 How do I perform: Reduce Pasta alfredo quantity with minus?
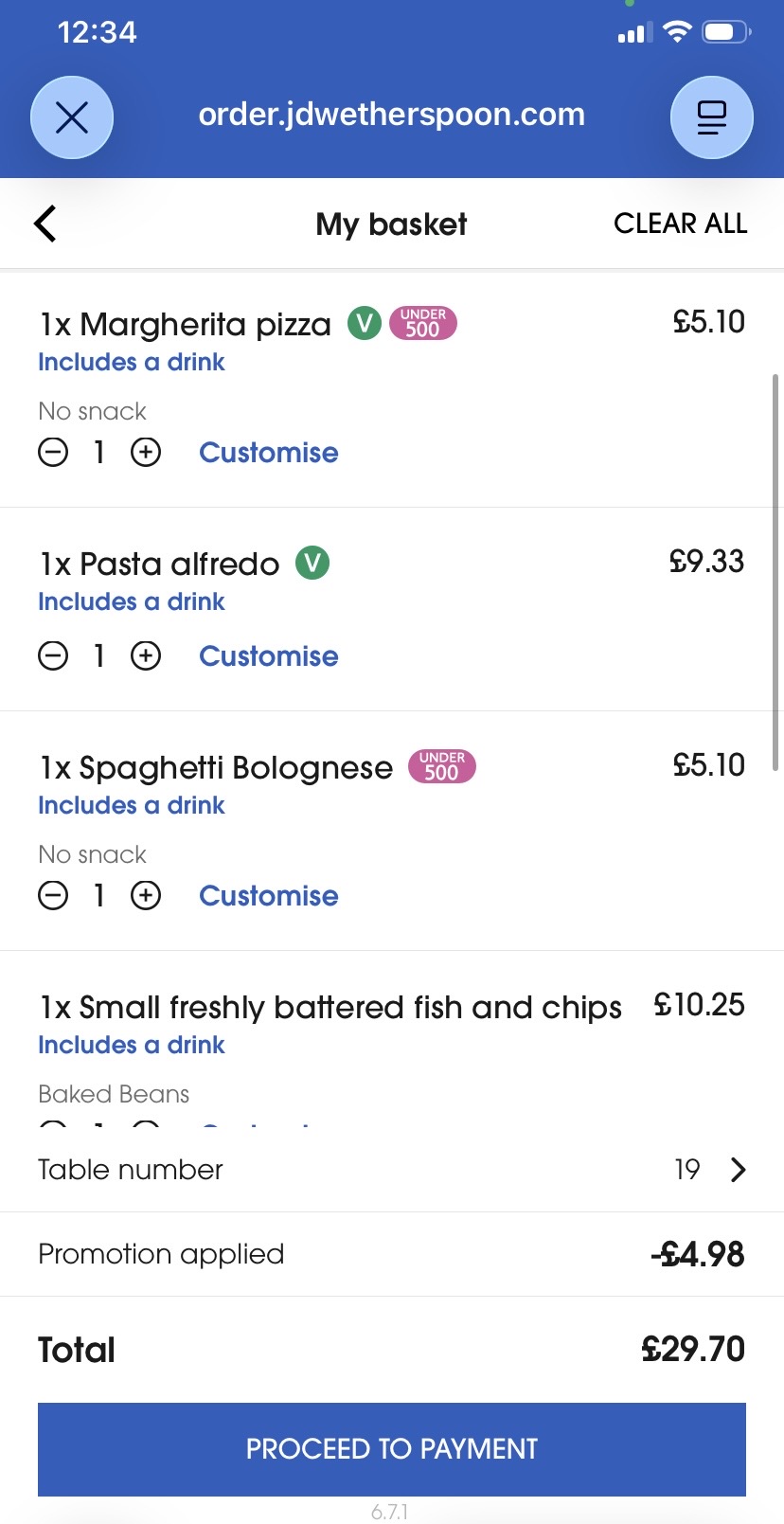tap(53, 655)
